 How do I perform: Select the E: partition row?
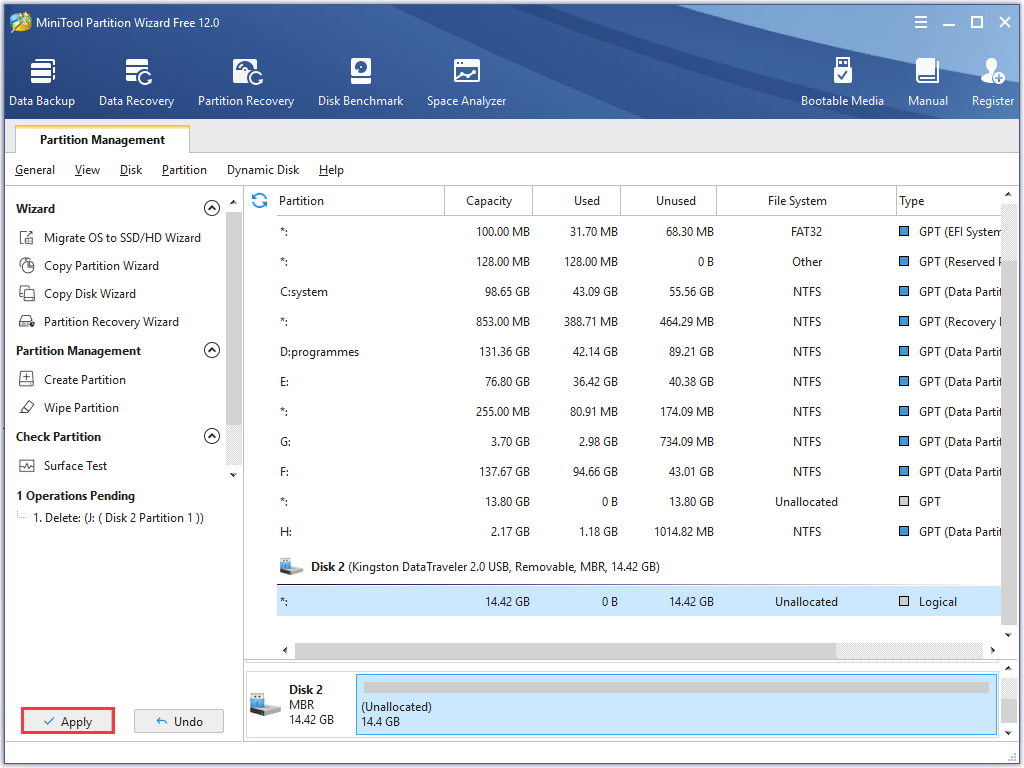(x=639, y=381)
